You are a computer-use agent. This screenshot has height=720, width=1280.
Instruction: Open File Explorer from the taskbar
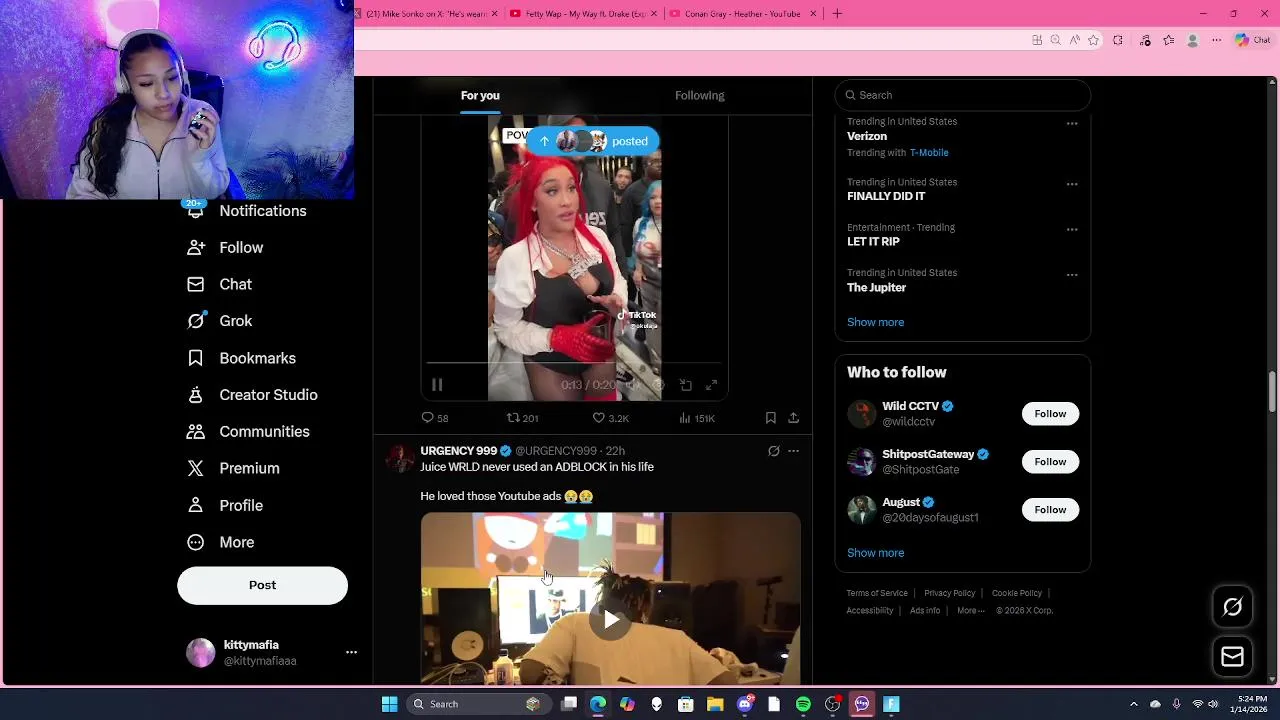coord(715,704)
